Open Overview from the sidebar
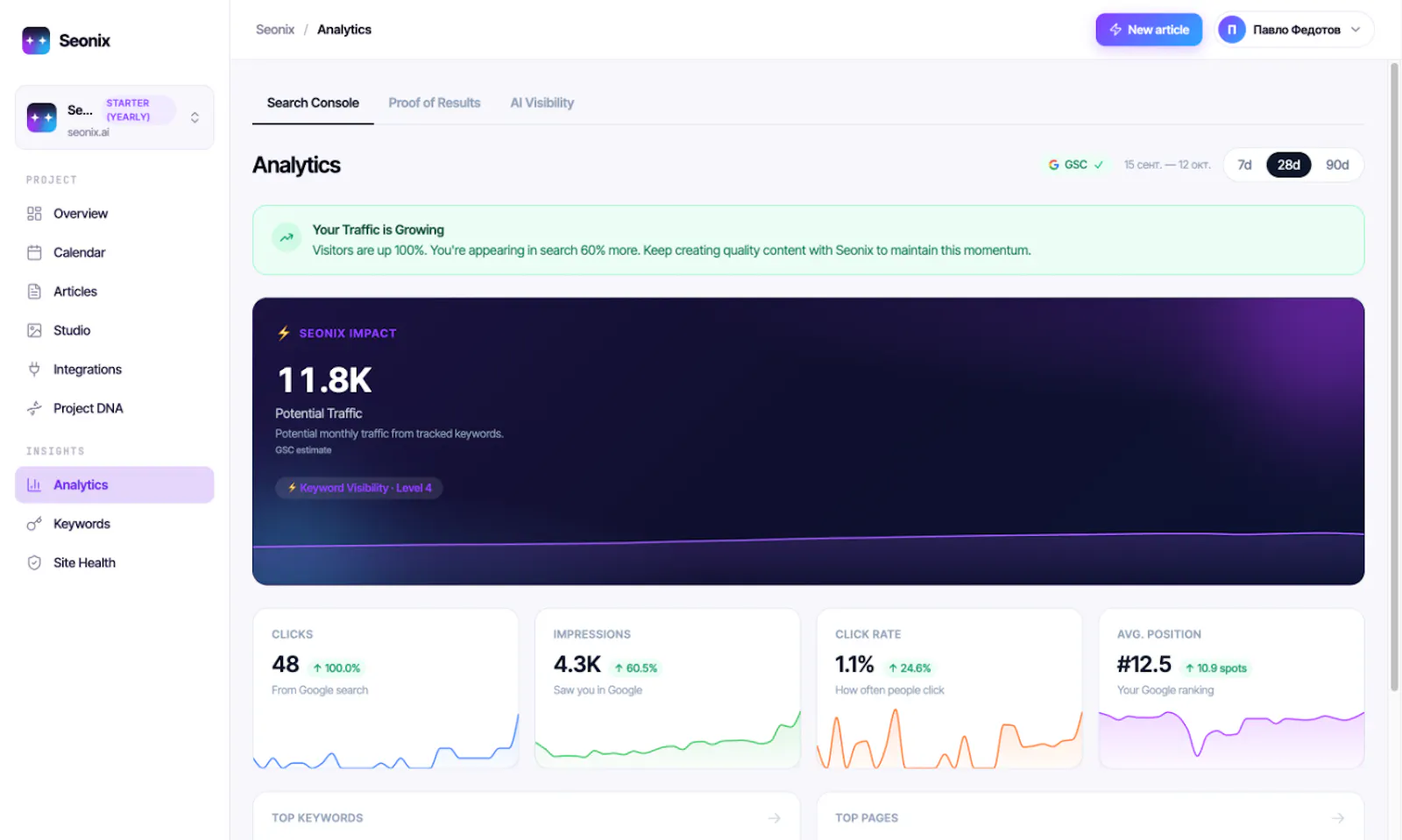Image resolution: width=1402 pixels, height=840 pixels. (114, 214)
